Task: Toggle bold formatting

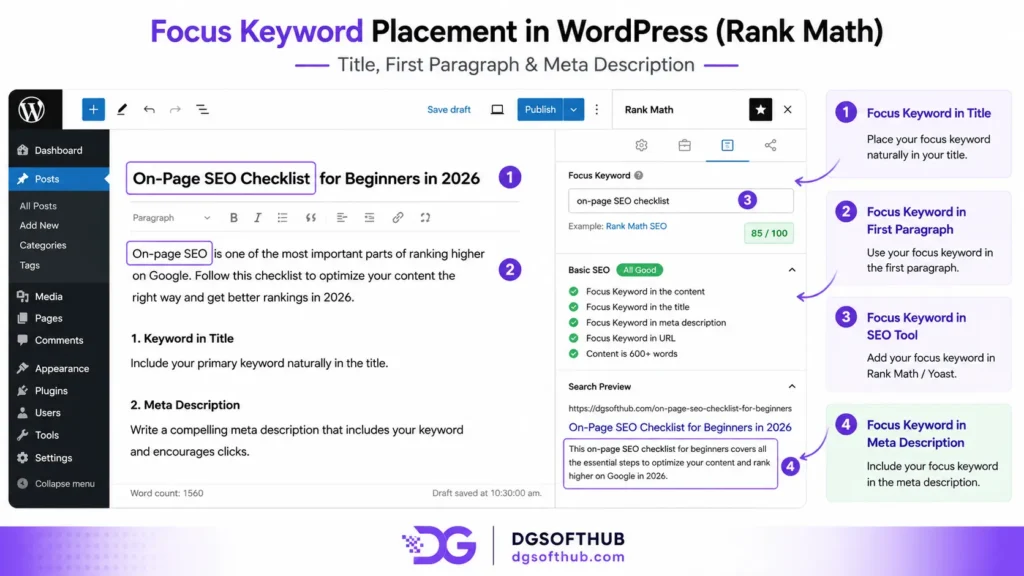Action: [233, 218]
